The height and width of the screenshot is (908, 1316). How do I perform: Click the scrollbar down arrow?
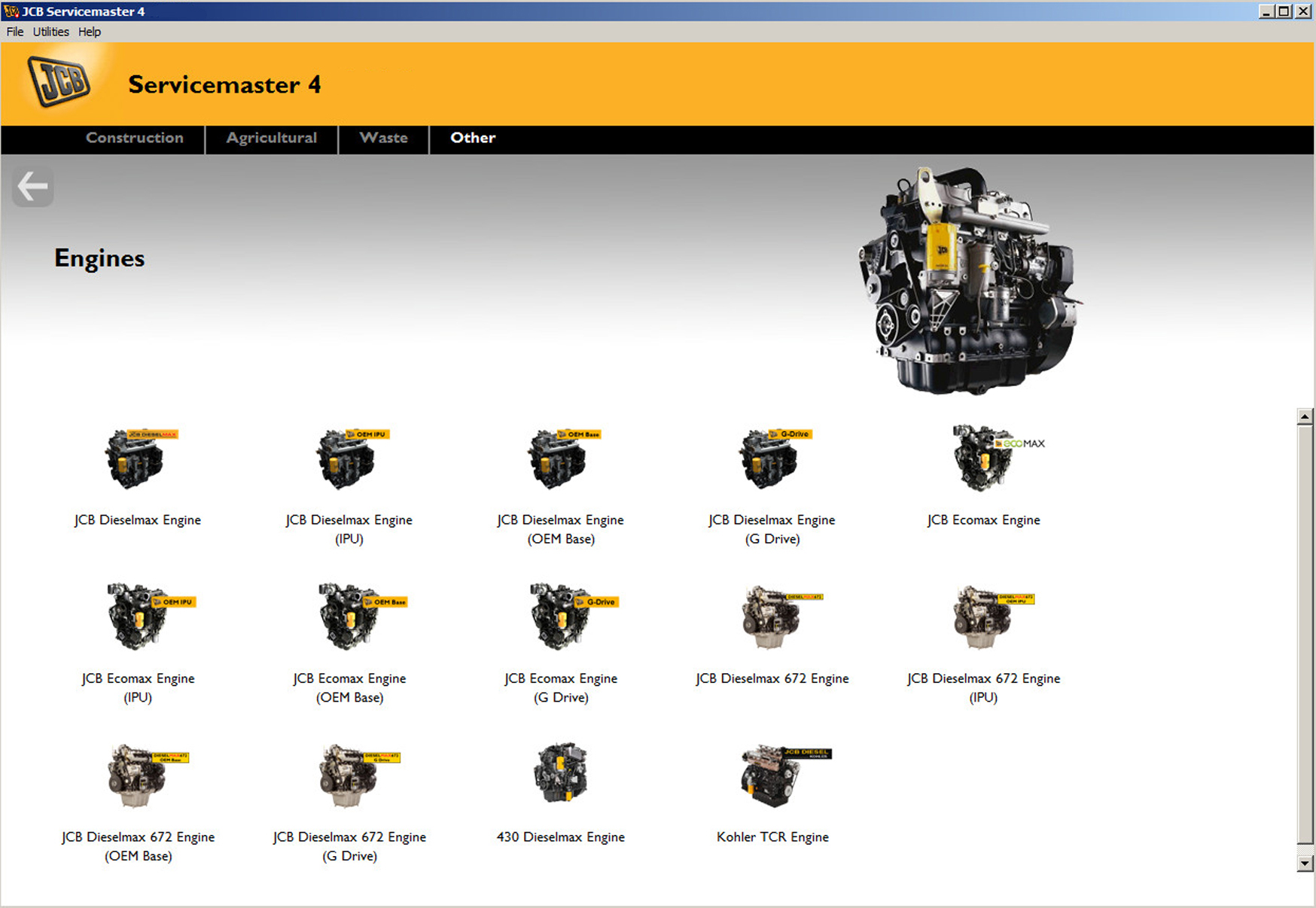[x=1305, y=864]
